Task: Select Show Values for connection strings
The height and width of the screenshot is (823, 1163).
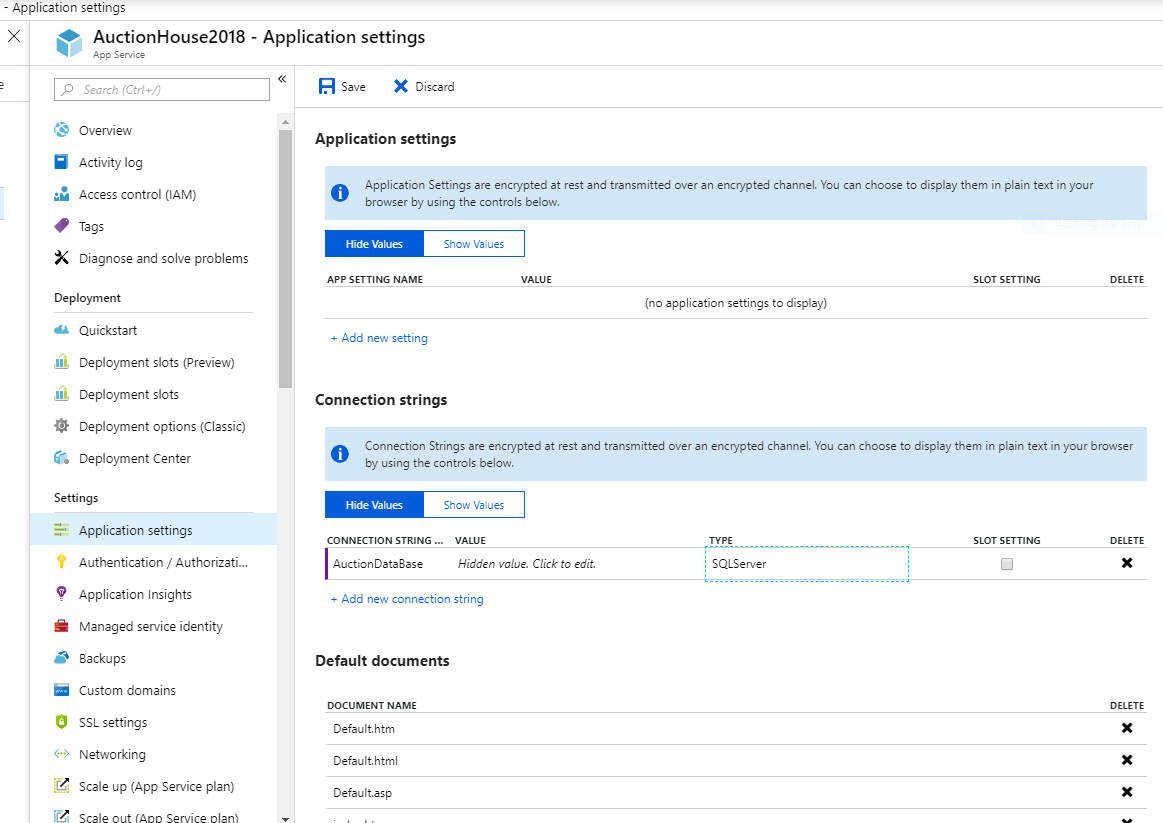Action: 474,505
